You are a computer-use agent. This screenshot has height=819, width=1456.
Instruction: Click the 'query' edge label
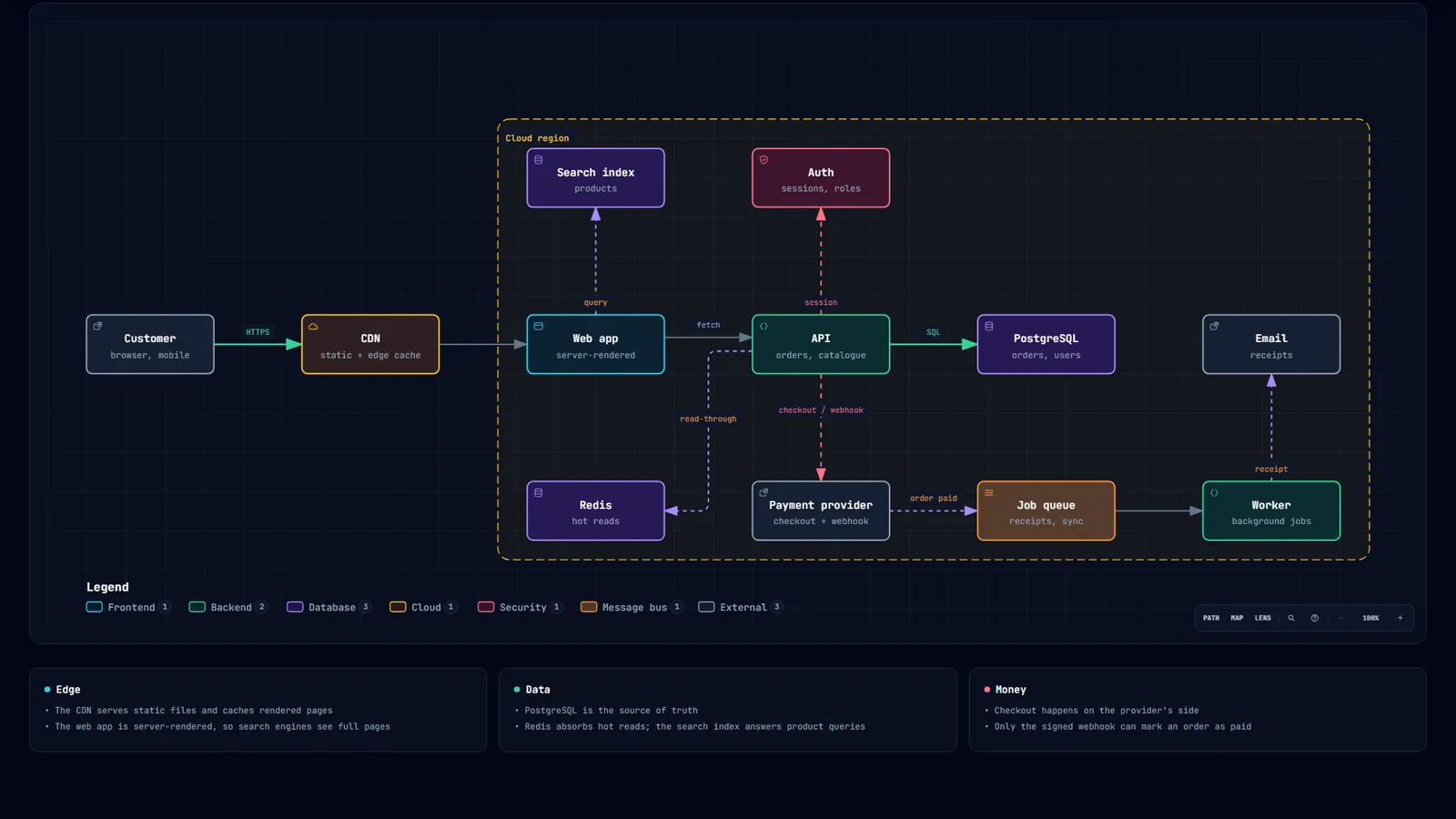coord(596,302)
